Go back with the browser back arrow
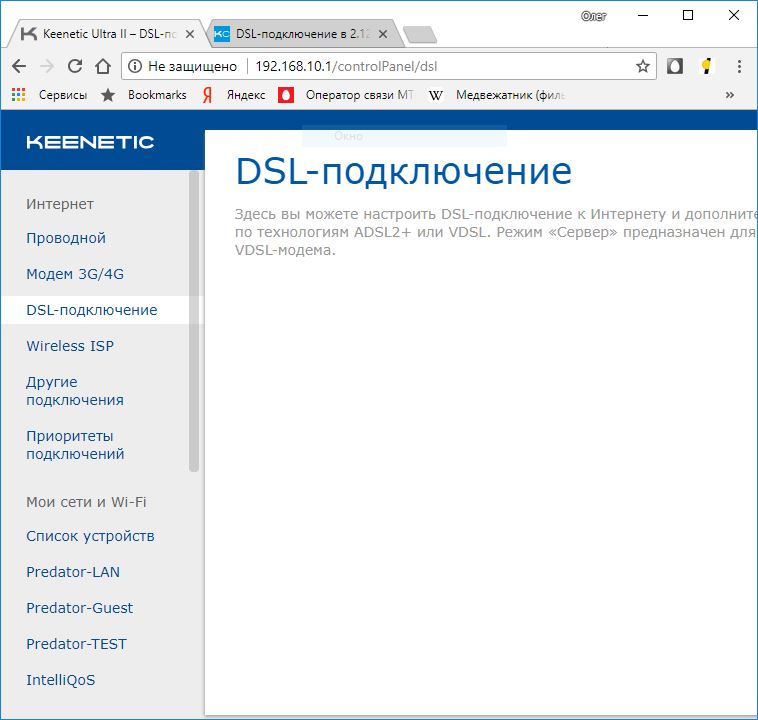Viewport: 758px width, 720px height. pyautogui.click(x=19, y=66)
